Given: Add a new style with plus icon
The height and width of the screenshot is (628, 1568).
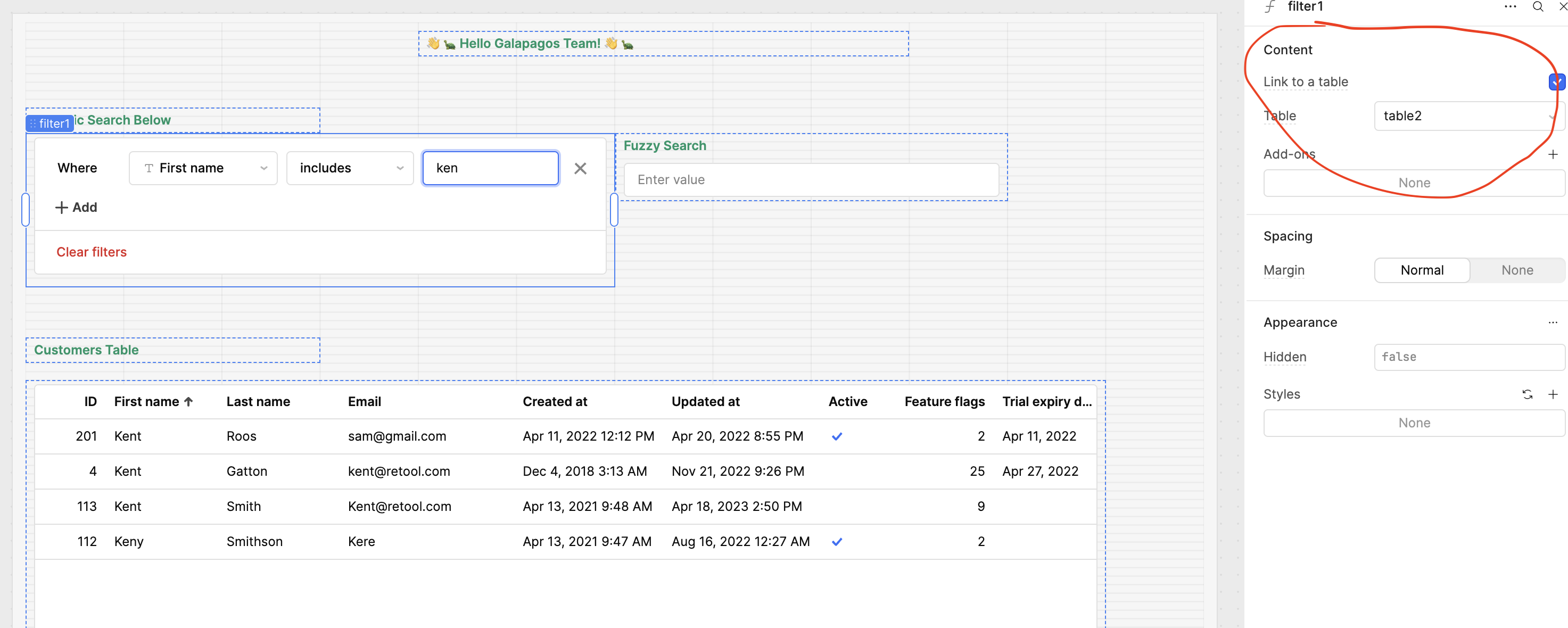Looking at the screenshot, I should coord(1553,394).
